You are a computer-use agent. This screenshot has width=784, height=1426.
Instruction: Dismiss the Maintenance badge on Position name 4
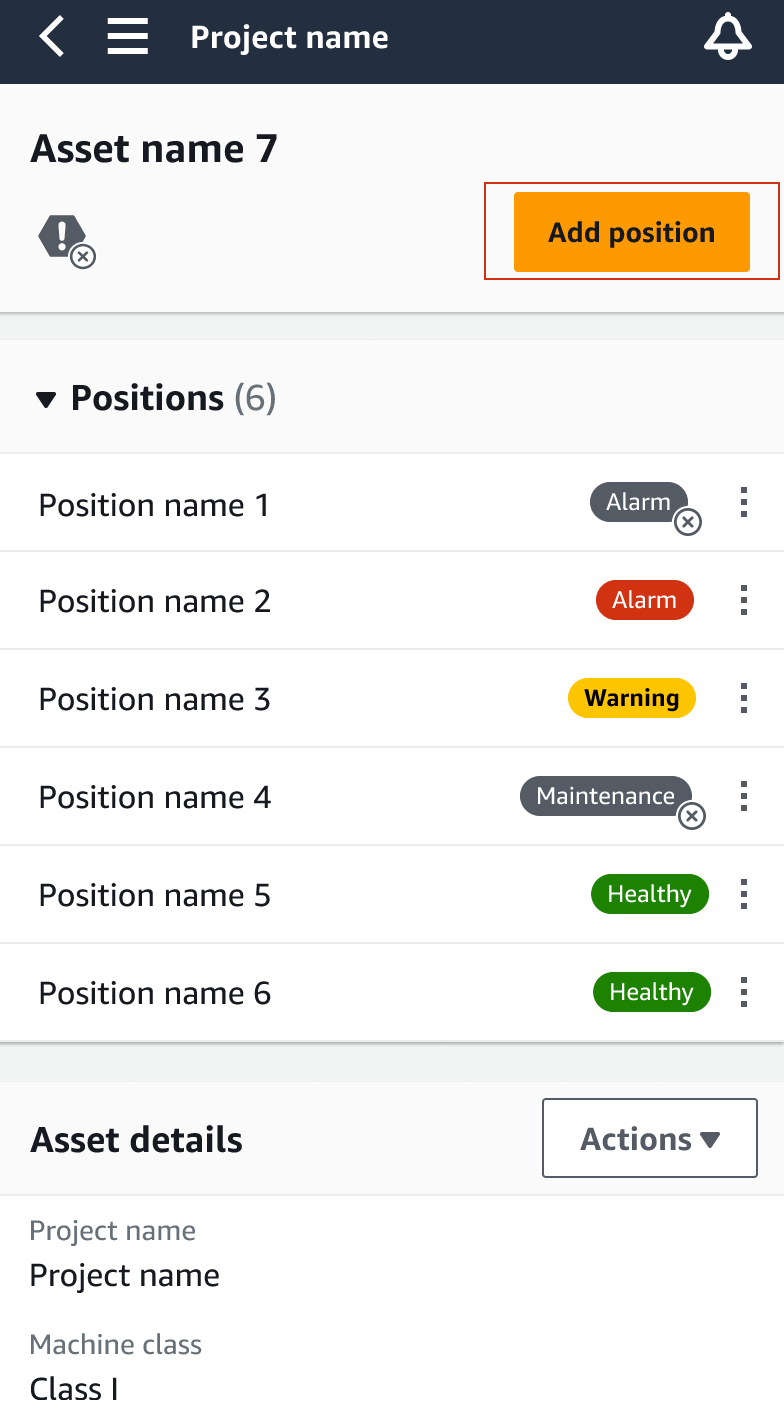click(x=692, y=817)
